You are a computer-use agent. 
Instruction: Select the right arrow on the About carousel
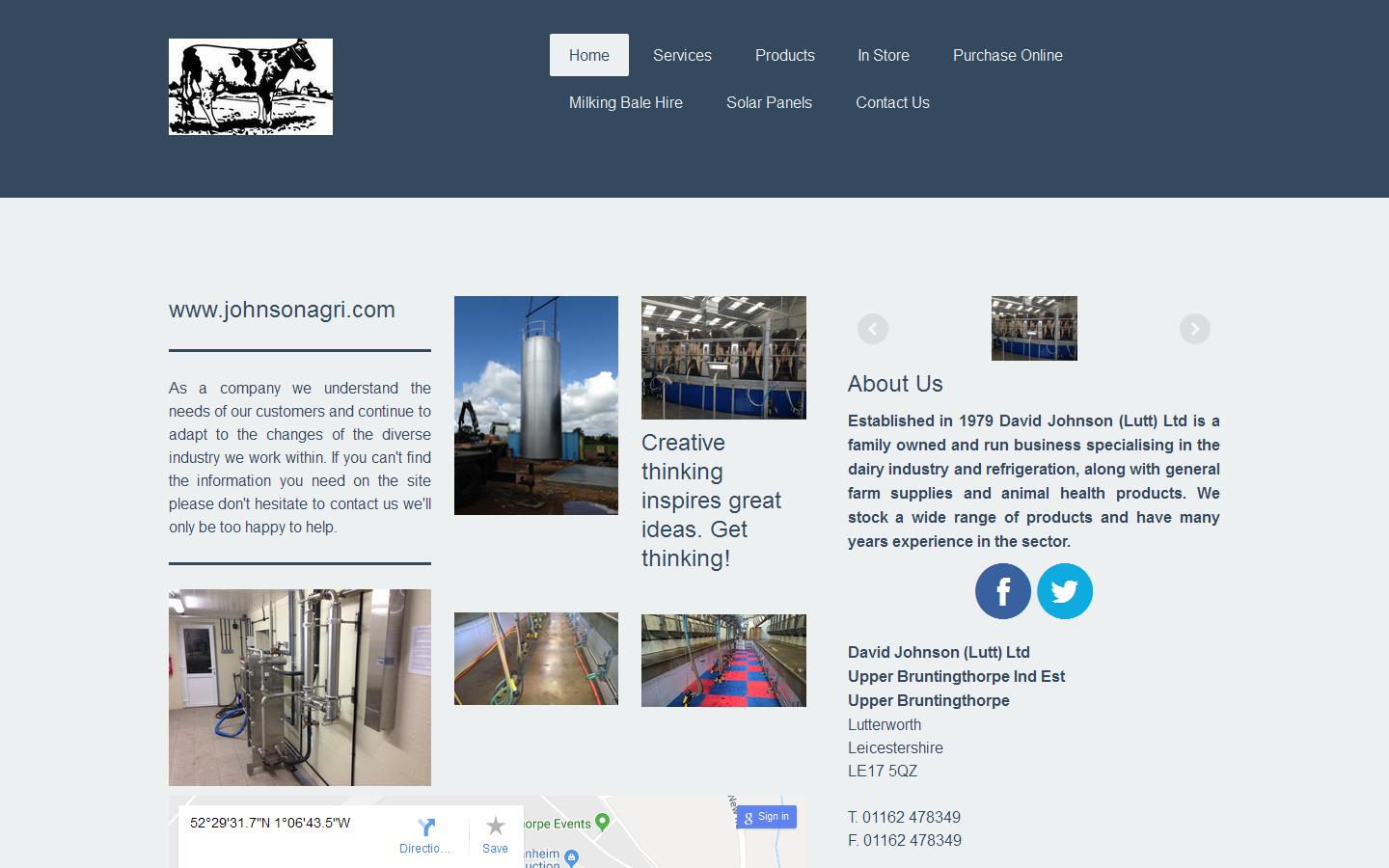click(1194, 328)
